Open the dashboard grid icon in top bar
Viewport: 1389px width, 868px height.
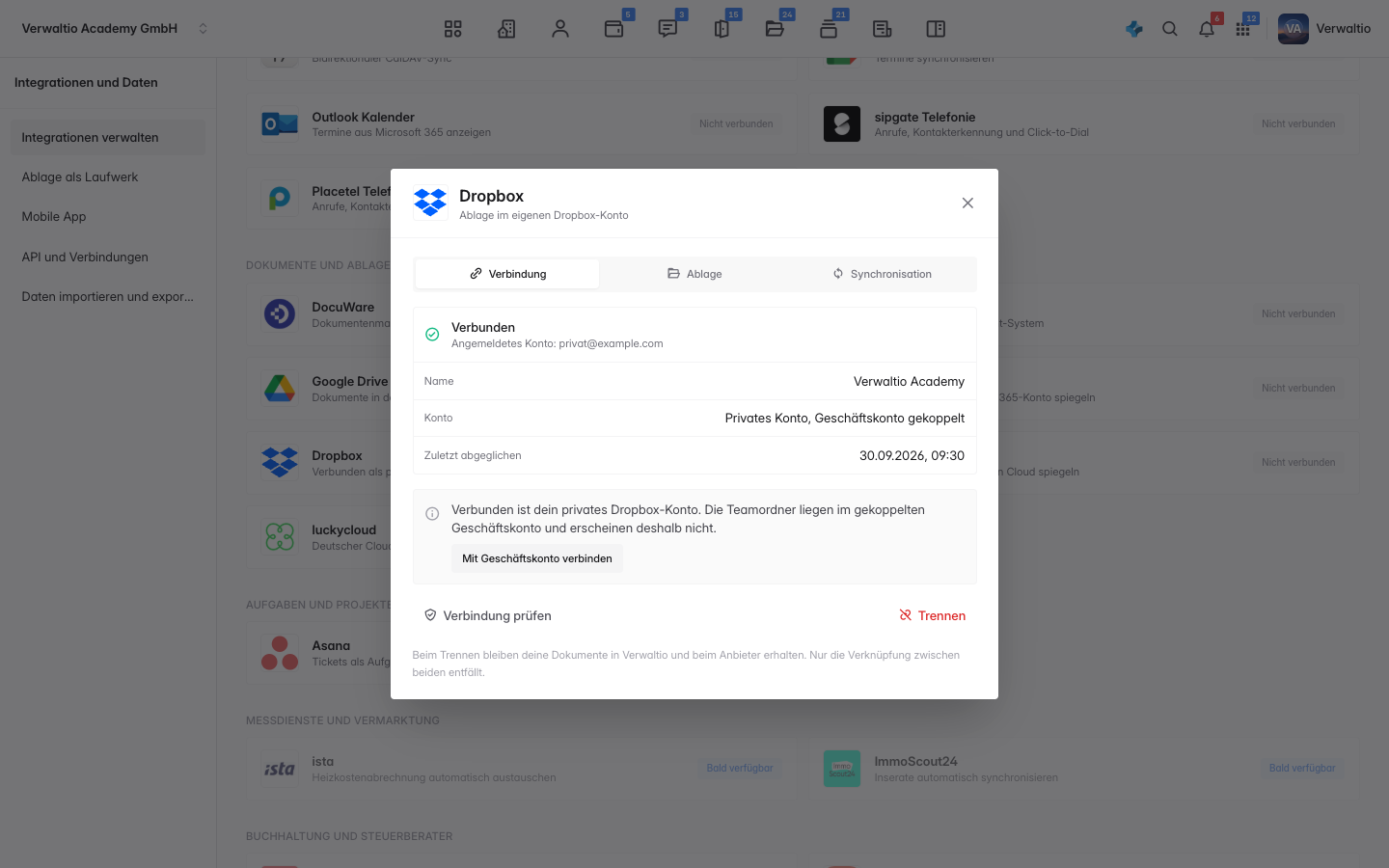coord(453,29)
